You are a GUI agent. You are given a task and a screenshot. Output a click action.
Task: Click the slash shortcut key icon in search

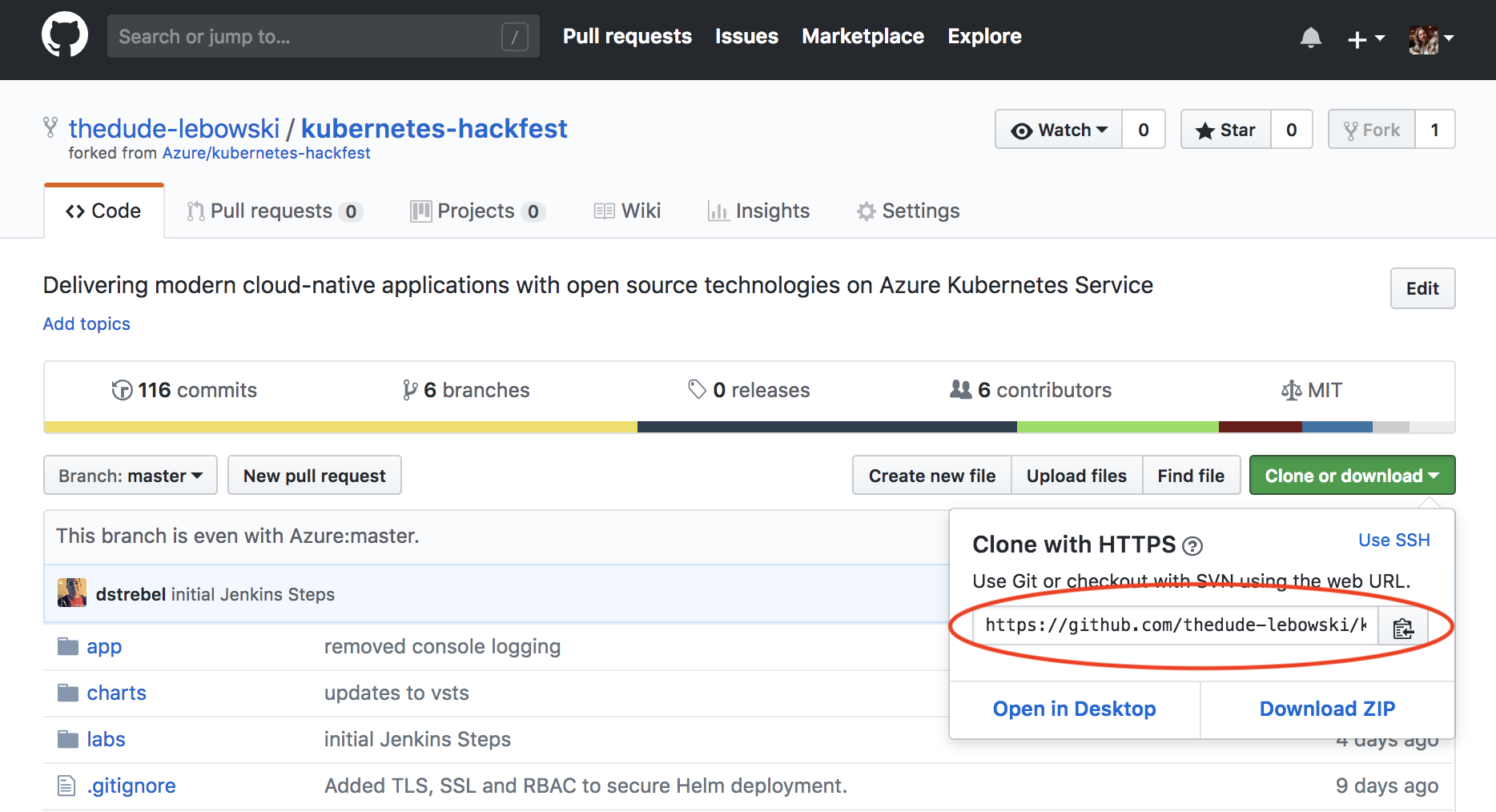click(514, 36)
